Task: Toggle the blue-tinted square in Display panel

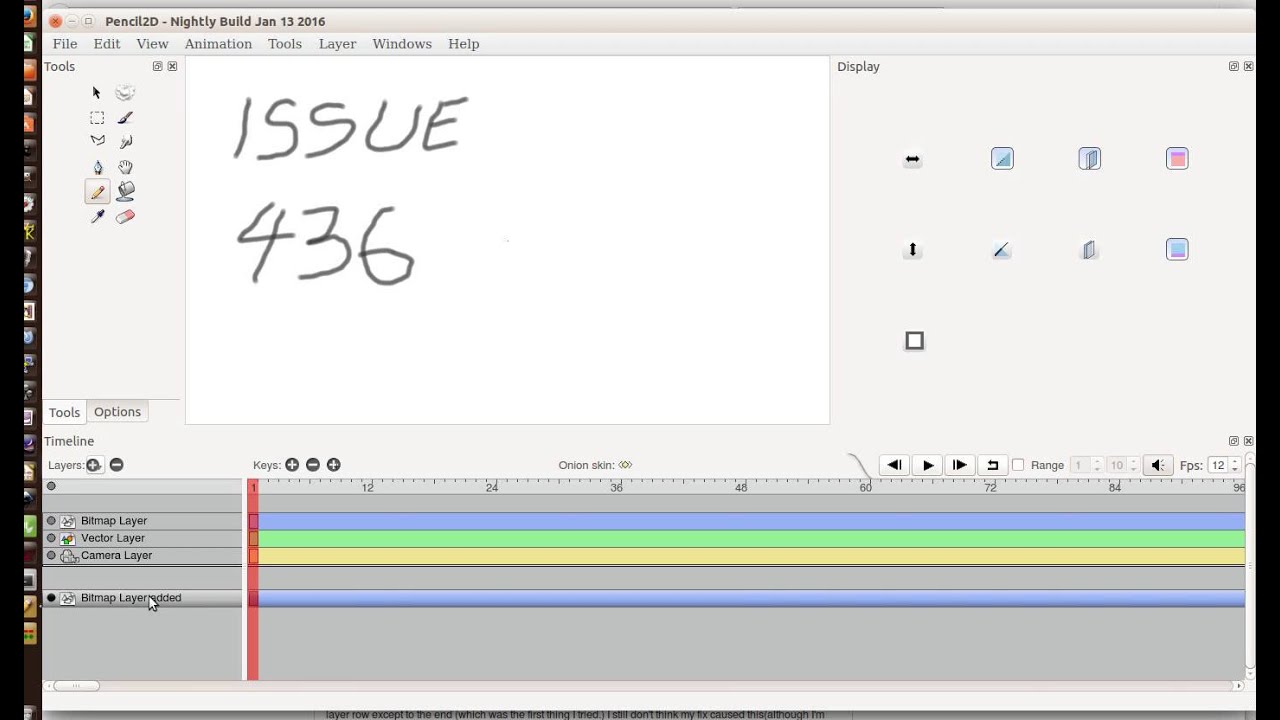Action: [1177, 250]
